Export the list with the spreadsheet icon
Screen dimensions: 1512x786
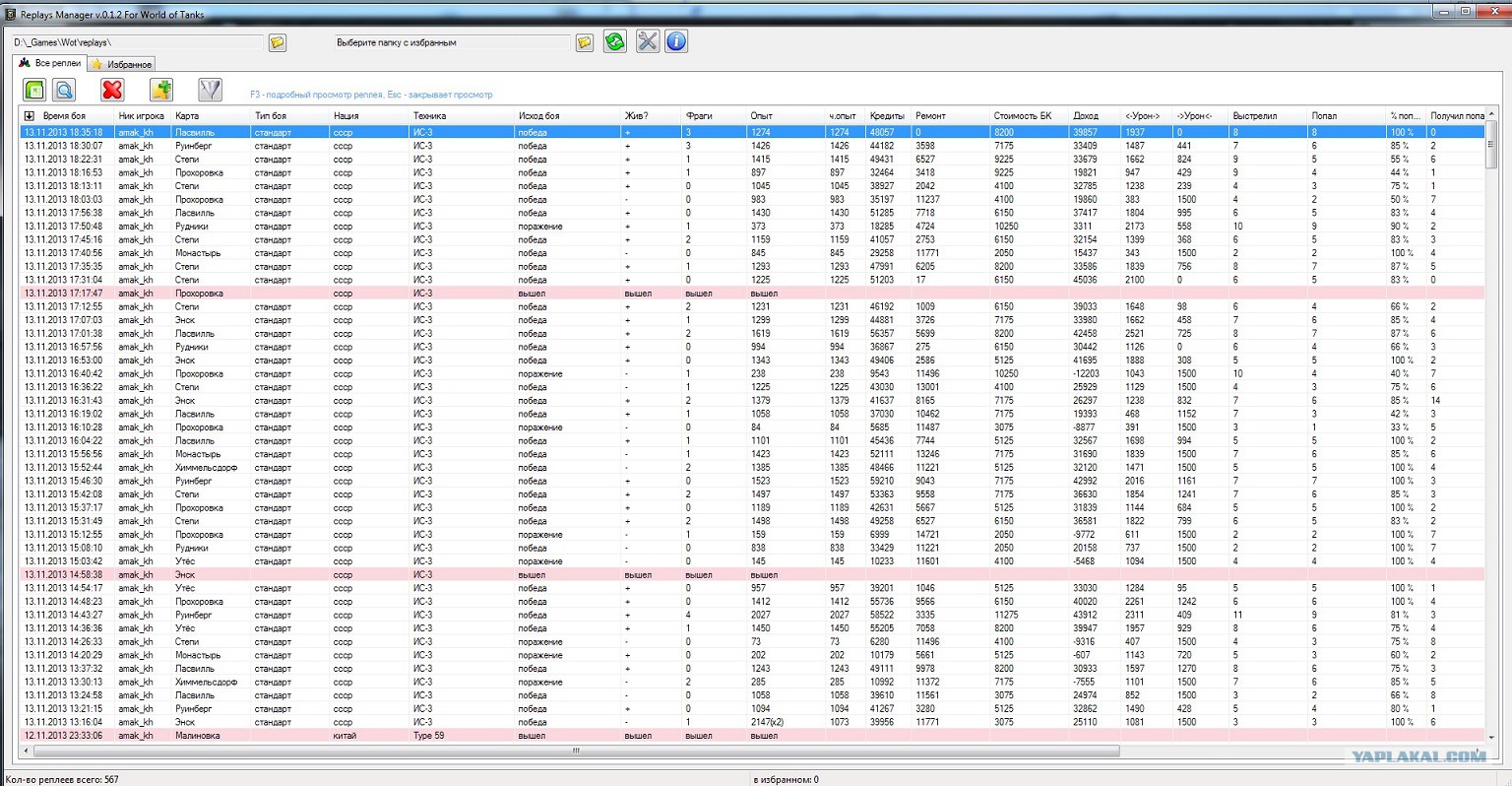(34, 90)
